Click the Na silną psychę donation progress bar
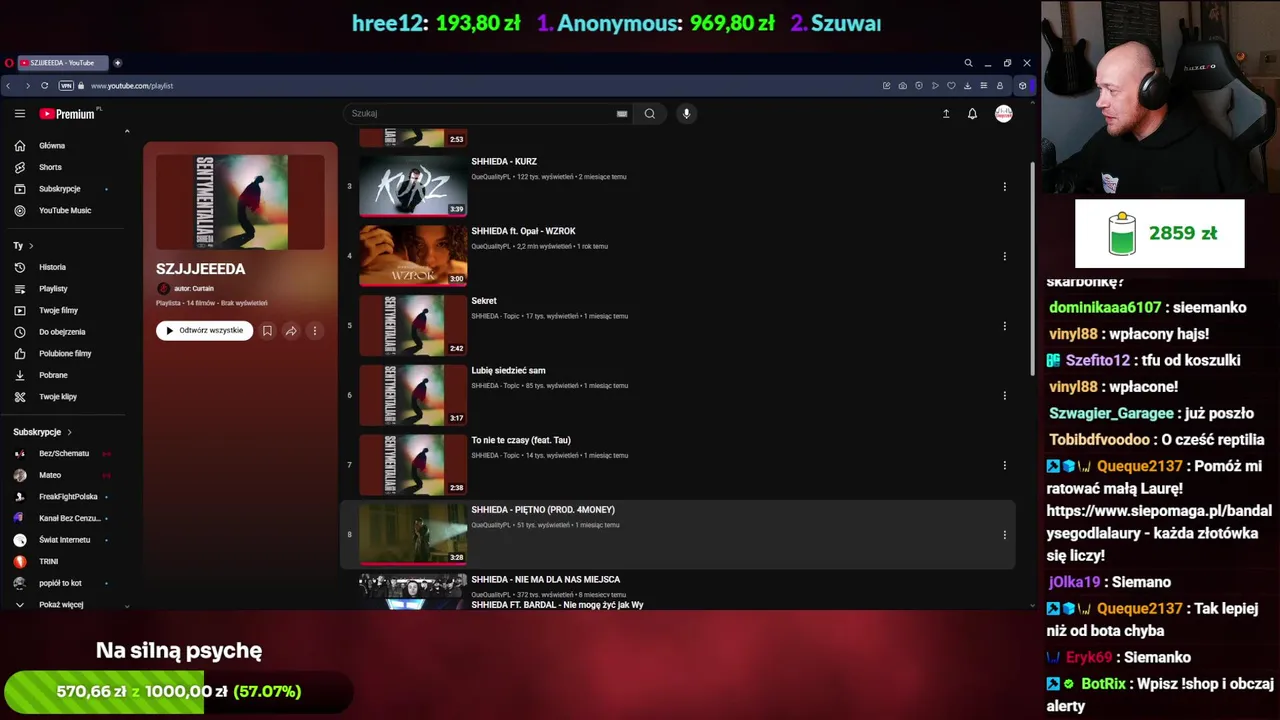The height and width of the screenshot is (720, 1280). (178, 692)
